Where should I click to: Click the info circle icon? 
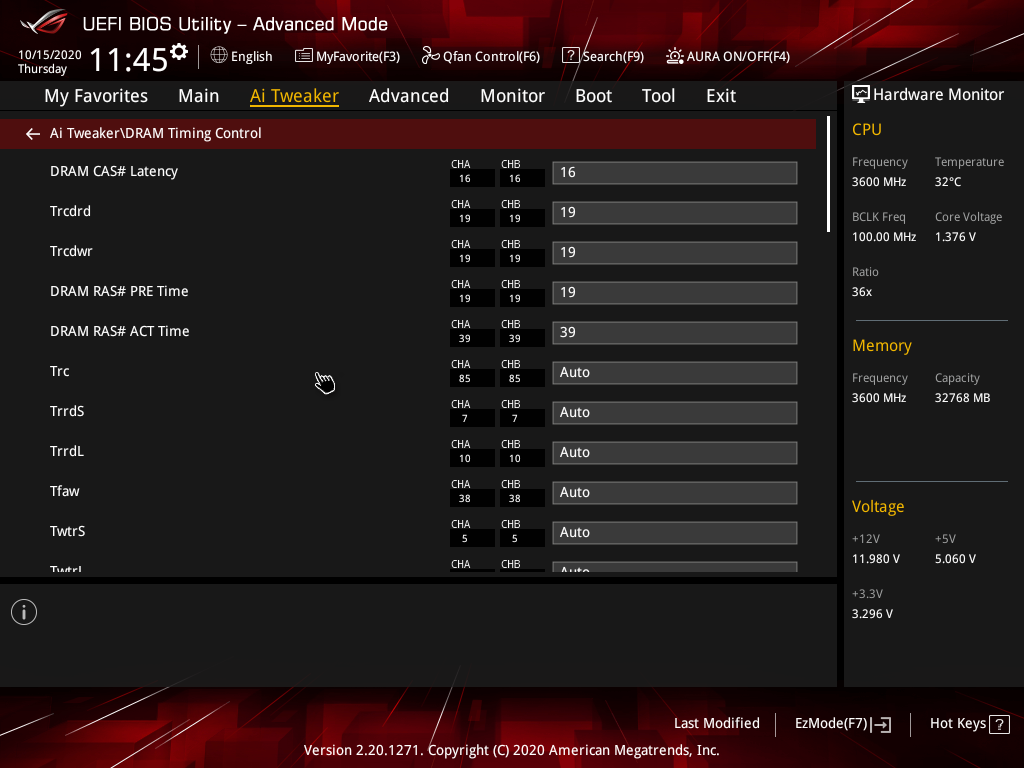tap(24, 612)
